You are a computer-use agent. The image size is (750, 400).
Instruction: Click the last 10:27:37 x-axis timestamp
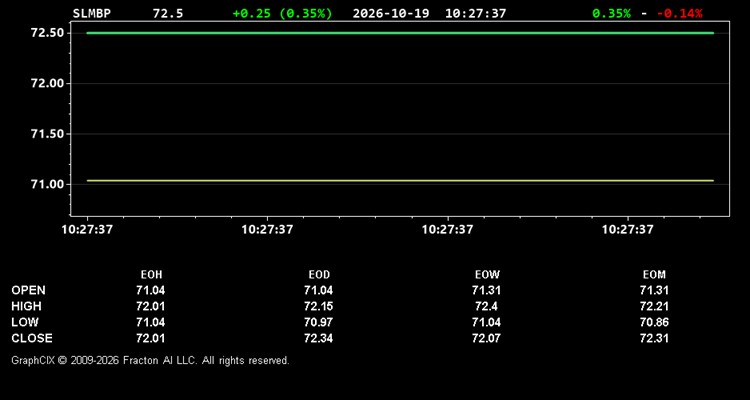(x=627, y=230)
